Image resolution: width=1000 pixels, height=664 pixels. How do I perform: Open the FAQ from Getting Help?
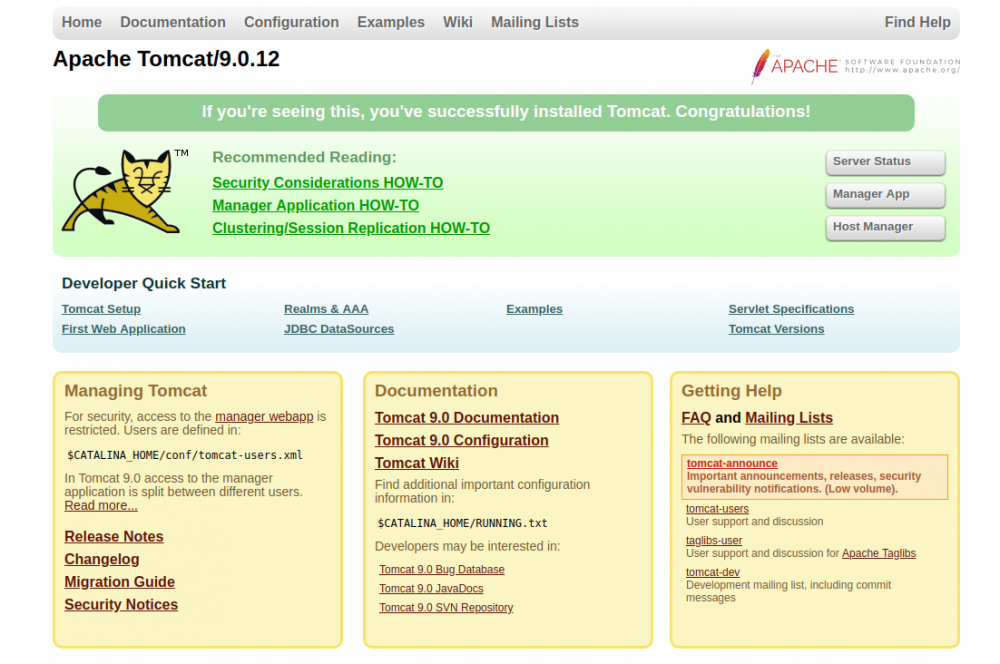point(695,417)
